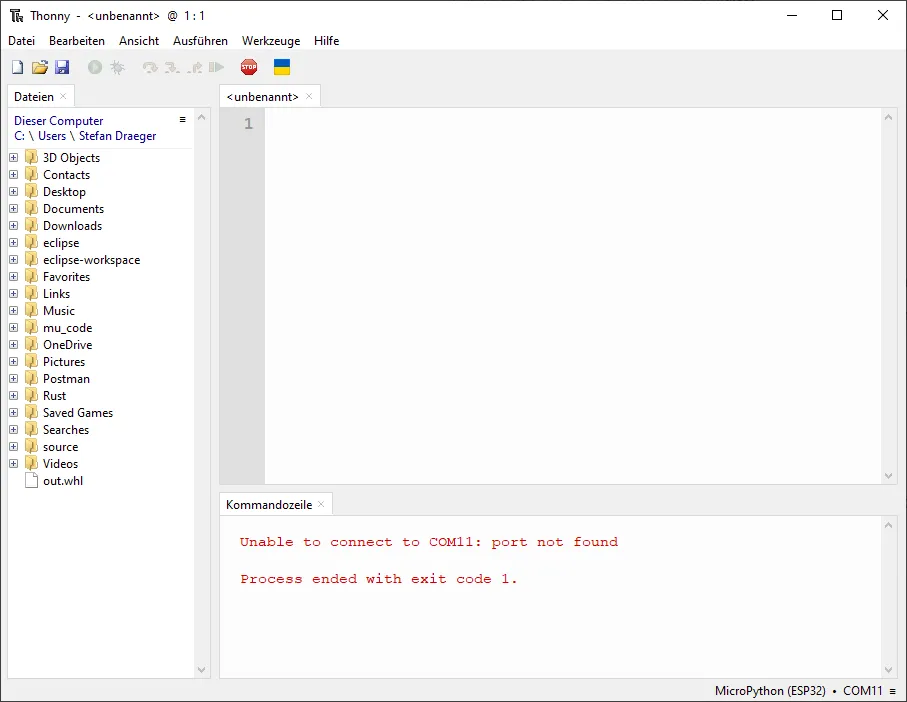Select the out.whl file

click(x=63, y=481)
